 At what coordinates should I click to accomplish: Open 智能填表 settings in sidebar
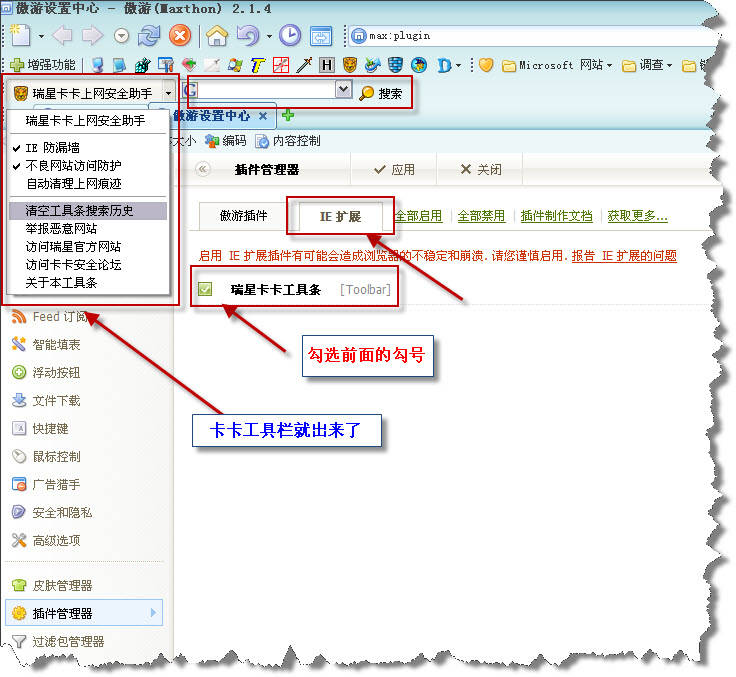pos(46,345)
